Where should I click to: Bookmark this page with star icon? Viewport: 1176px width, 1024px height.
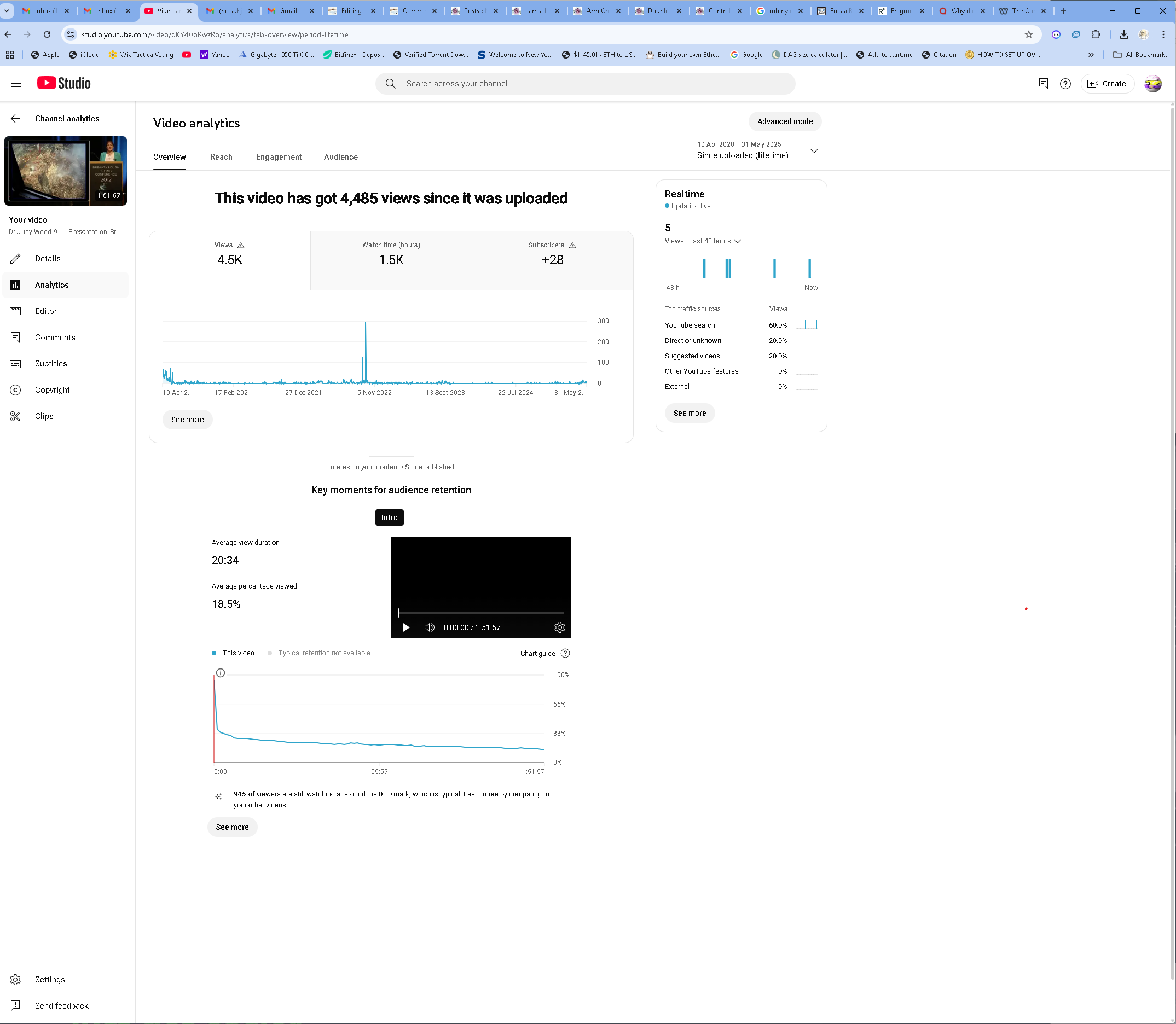(1029, 34)
